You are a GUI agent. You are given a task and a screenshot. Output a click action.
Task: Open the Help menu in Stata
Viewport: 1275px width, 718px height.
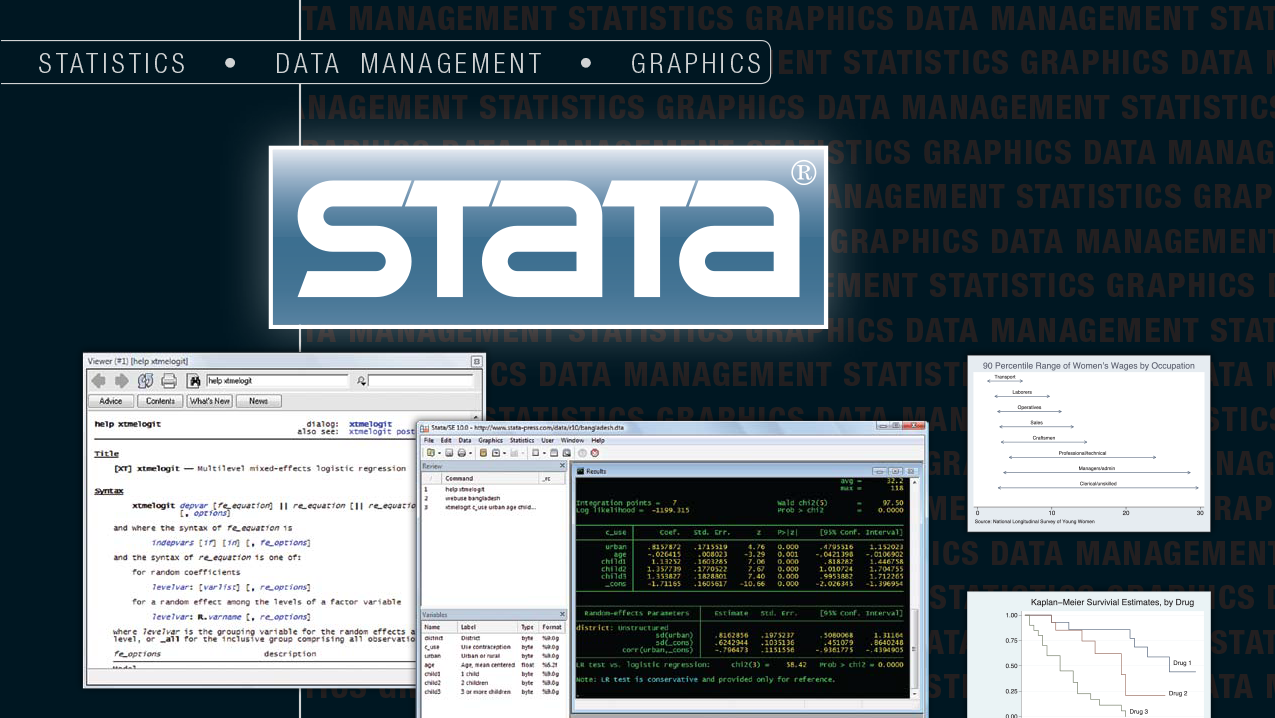point(598,440)
